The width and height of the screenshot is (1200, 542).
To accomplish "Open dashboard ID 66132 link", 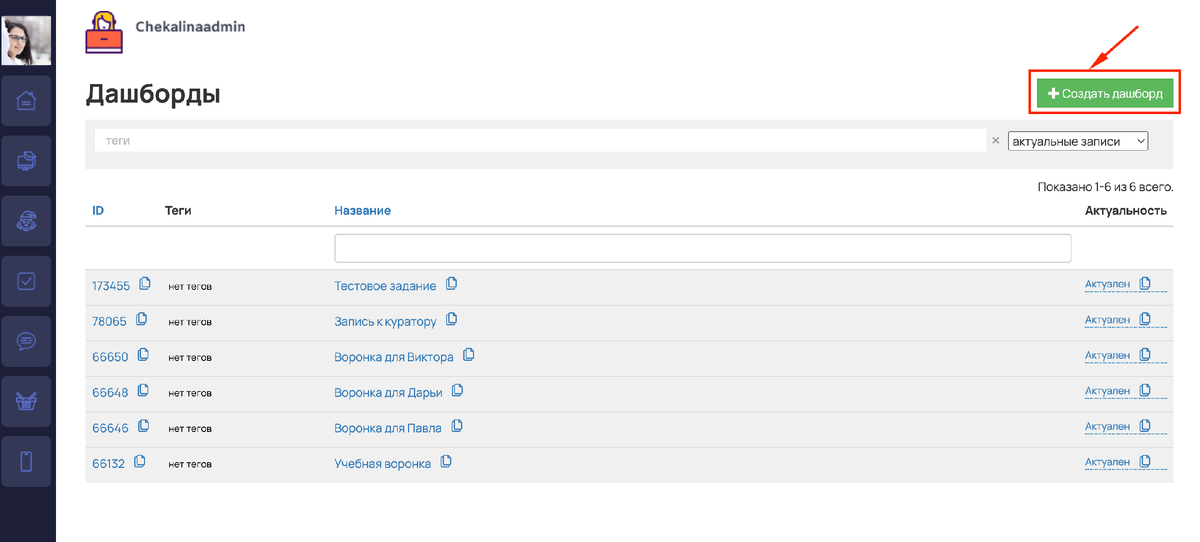I will pyautogui.click(x=108, y=464).
